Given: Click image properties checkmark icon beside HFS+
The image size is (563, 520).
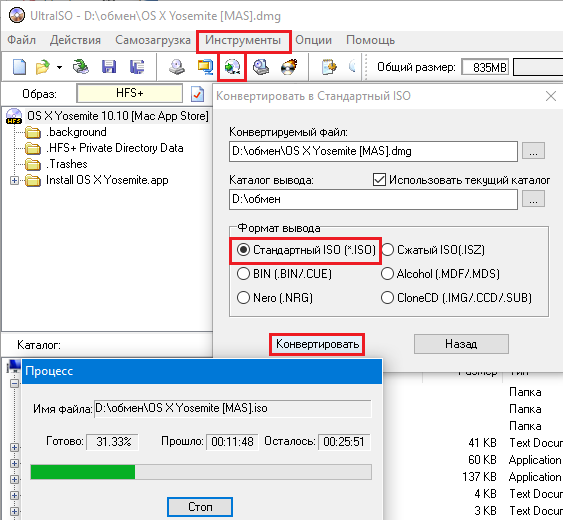Looking at the screenshot, I should (197, 94).
